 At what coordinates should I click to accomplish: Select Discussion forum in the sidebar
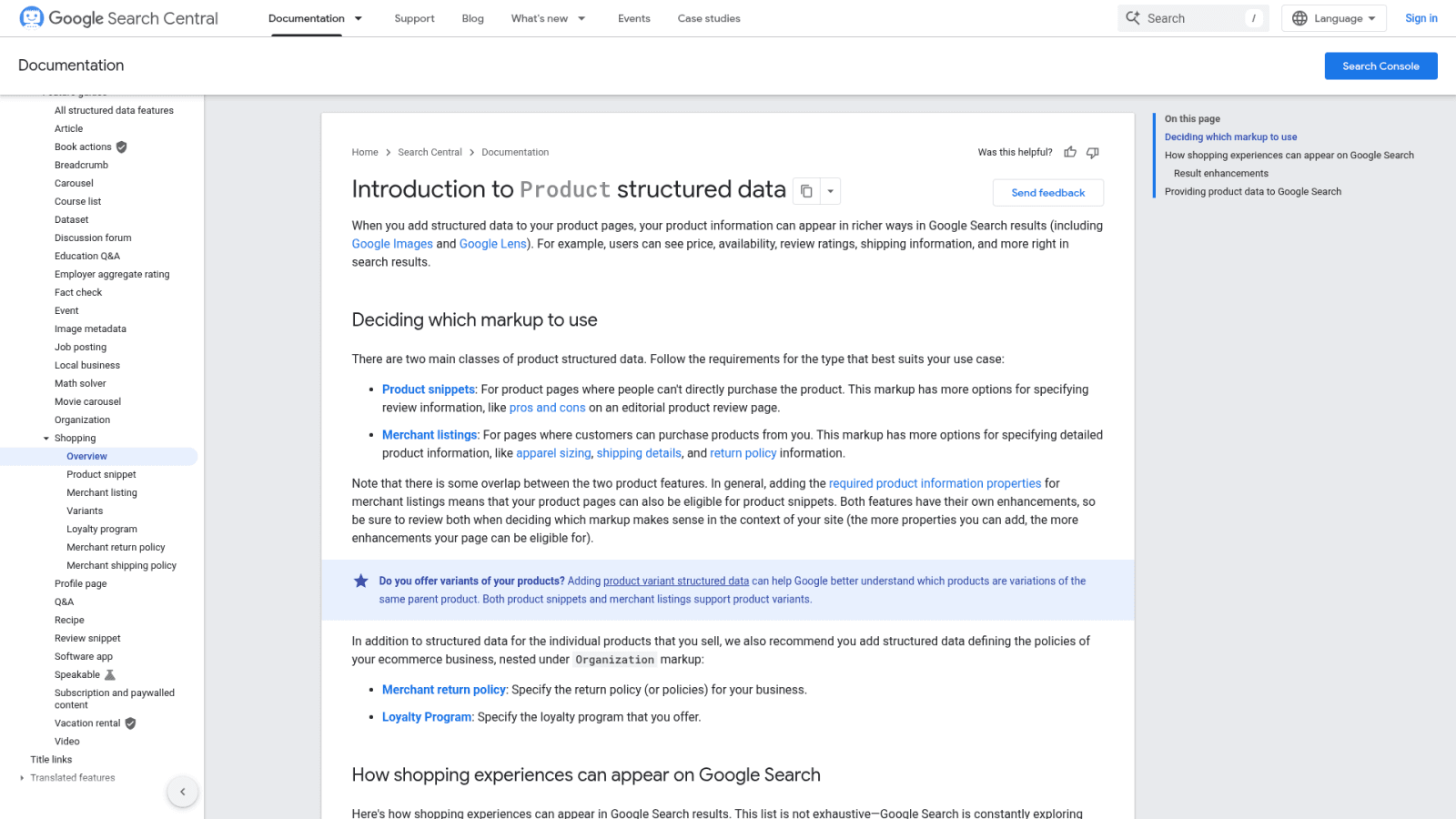pos(93,238)
